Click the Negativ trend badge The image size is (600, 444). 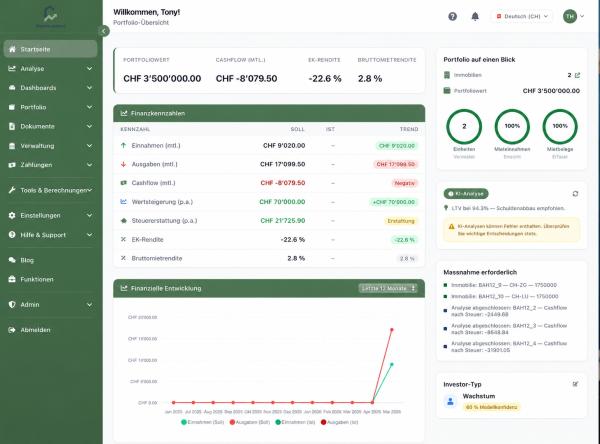pyautogui.click(x=404, y=183)
